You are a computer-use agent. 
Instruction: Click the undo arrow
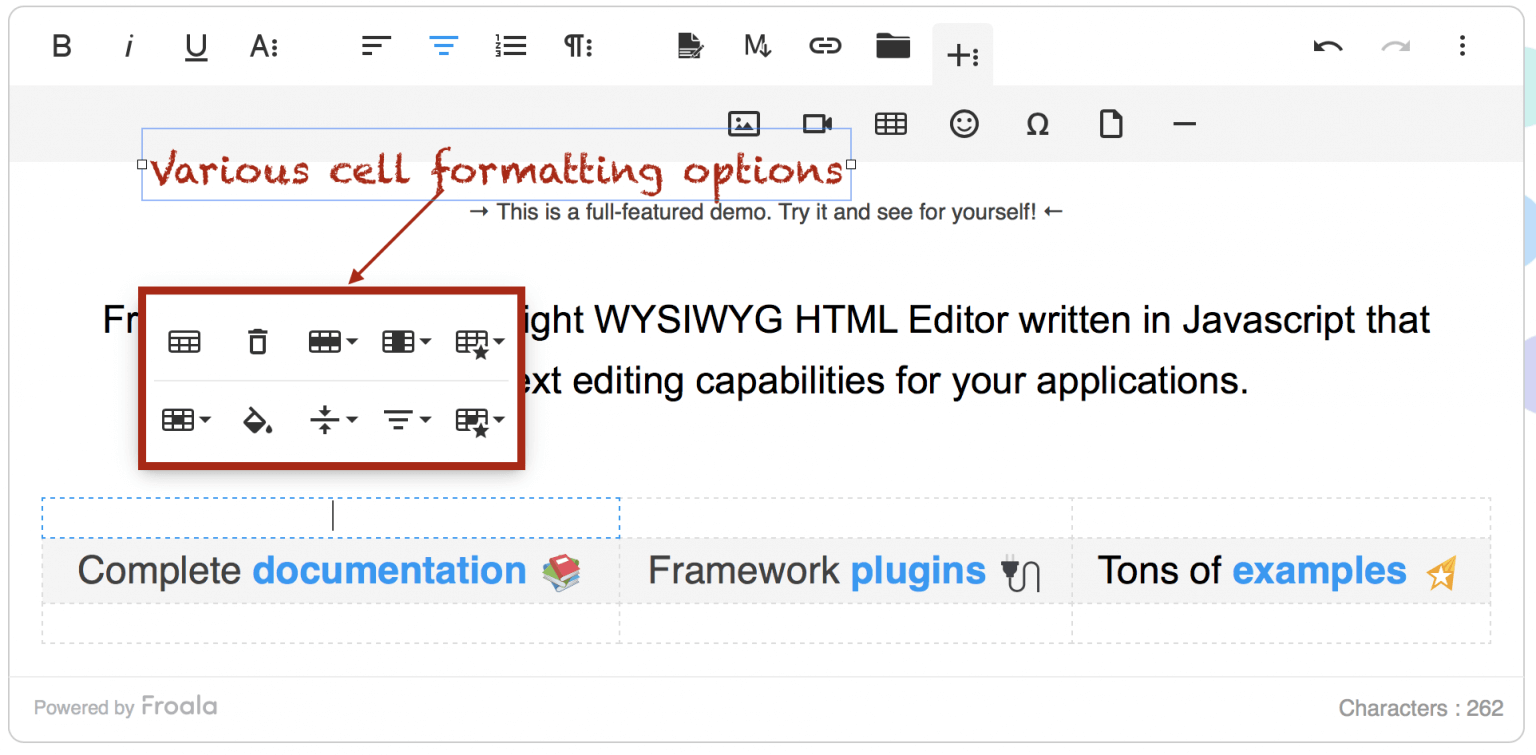click(1327, 47)
